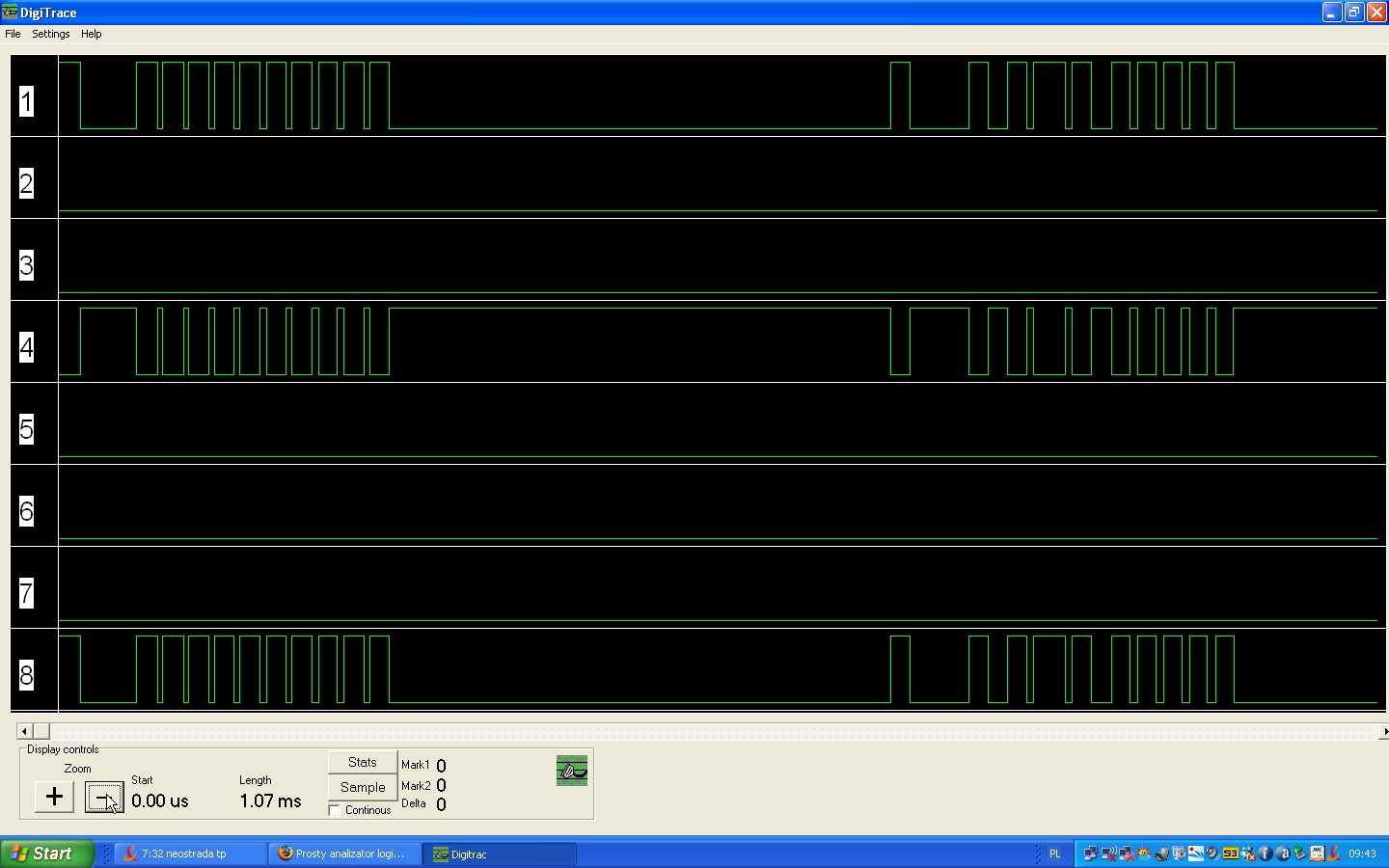This screenshot has width=1389, height=868.
Task: Click the DigiTrace logo icon in Display controls
Action: point(572,771)
